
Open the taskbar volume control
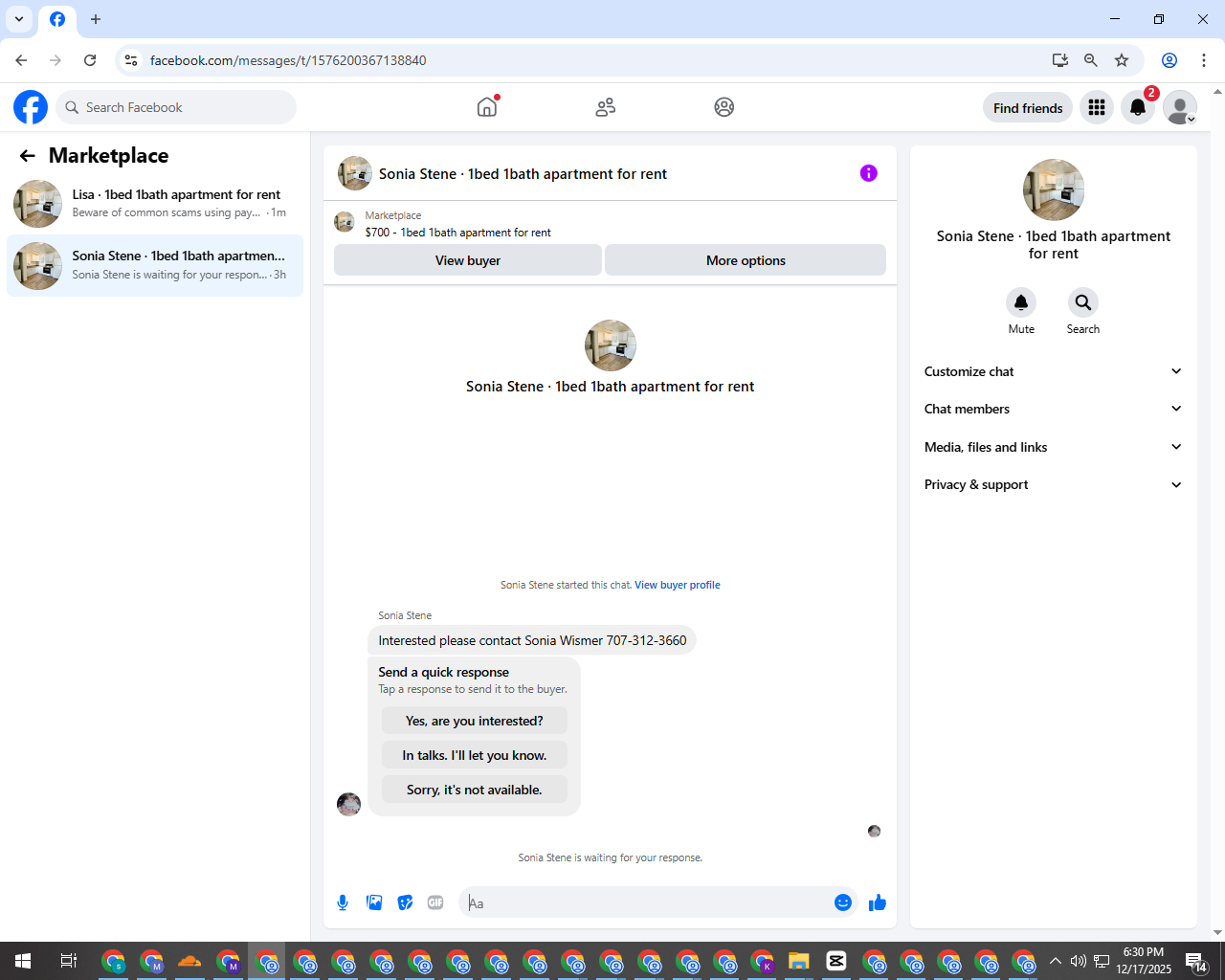tap(1079, 961)
